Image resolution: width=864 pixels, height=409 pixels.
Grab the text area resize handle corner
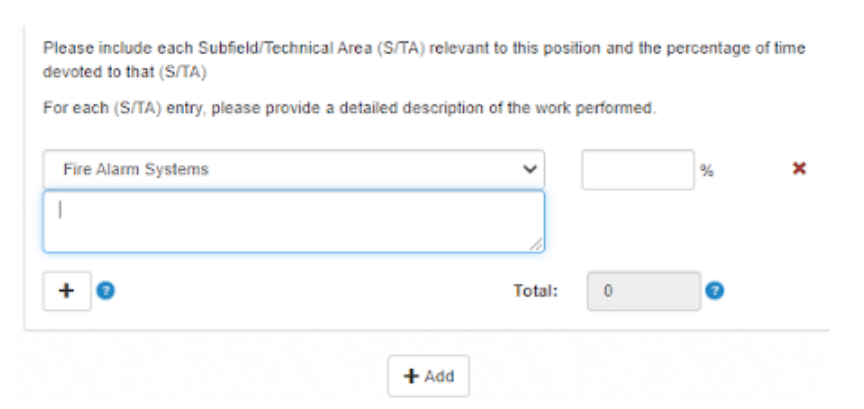(x=537, y=244)
